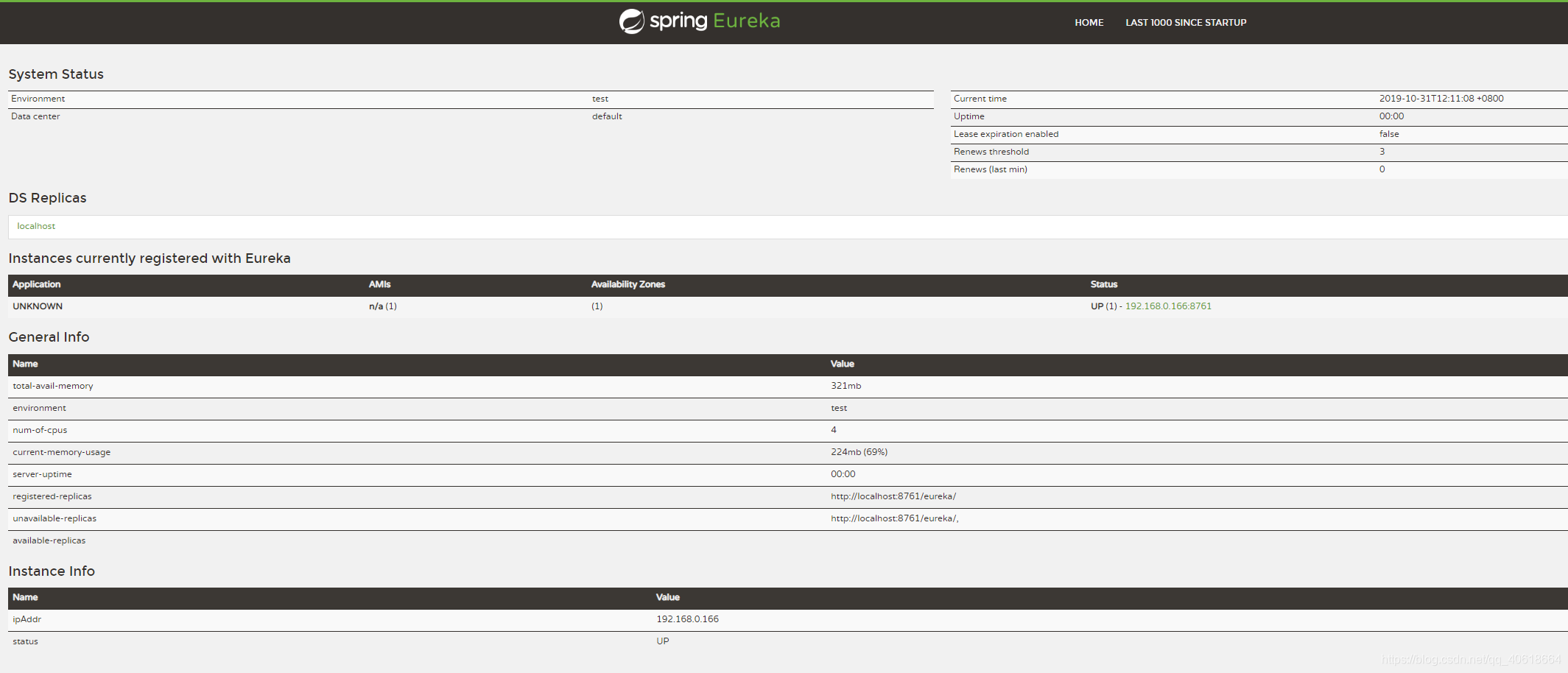The width and height of the screenshot is (1568, 673).
Task: Select the ipAddr value 192.168.0.166
Action: [x=687, y=619]
